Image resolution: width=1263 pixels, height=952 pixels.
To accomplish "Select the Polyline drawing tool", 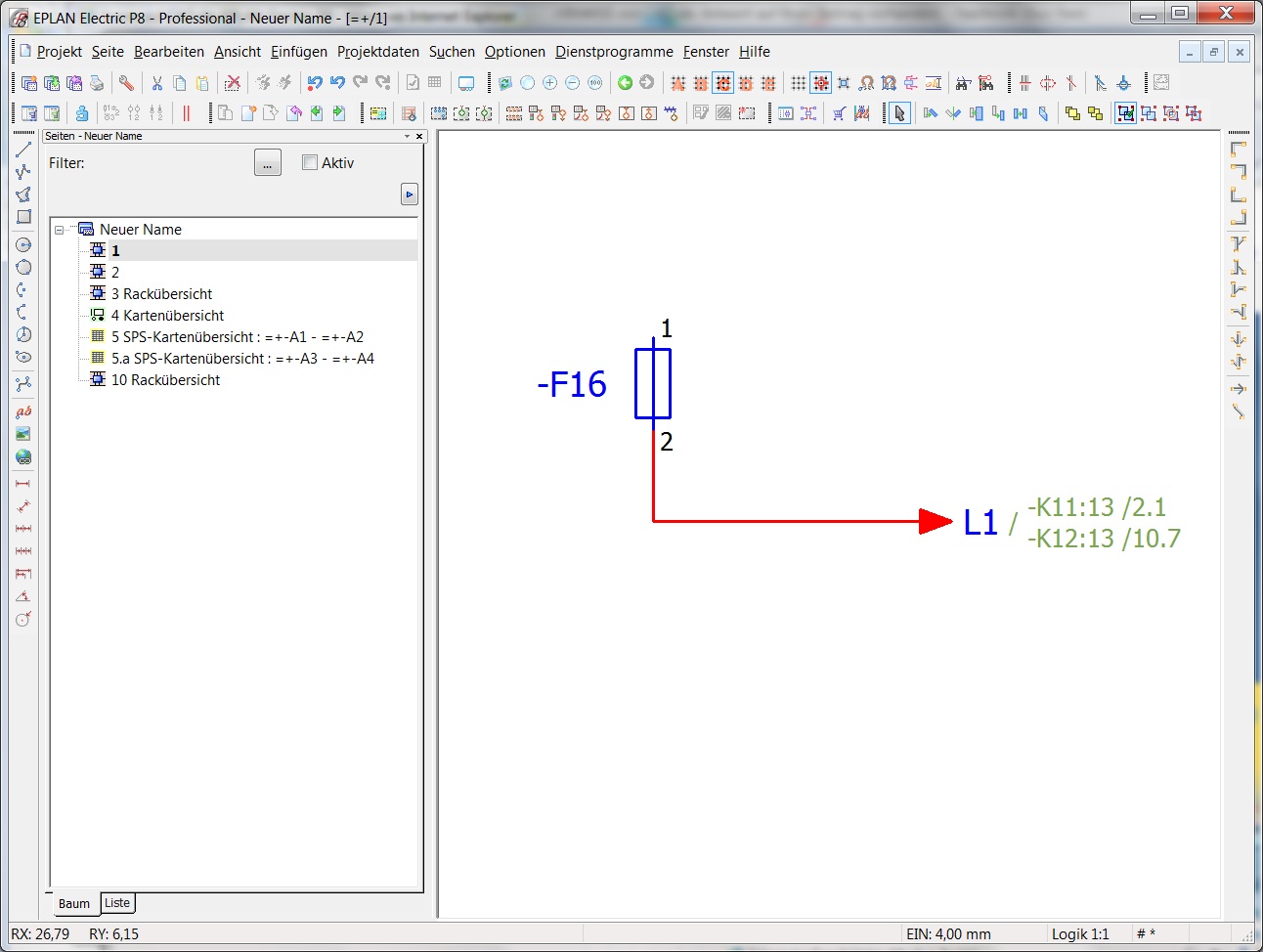I will point(23,172).
